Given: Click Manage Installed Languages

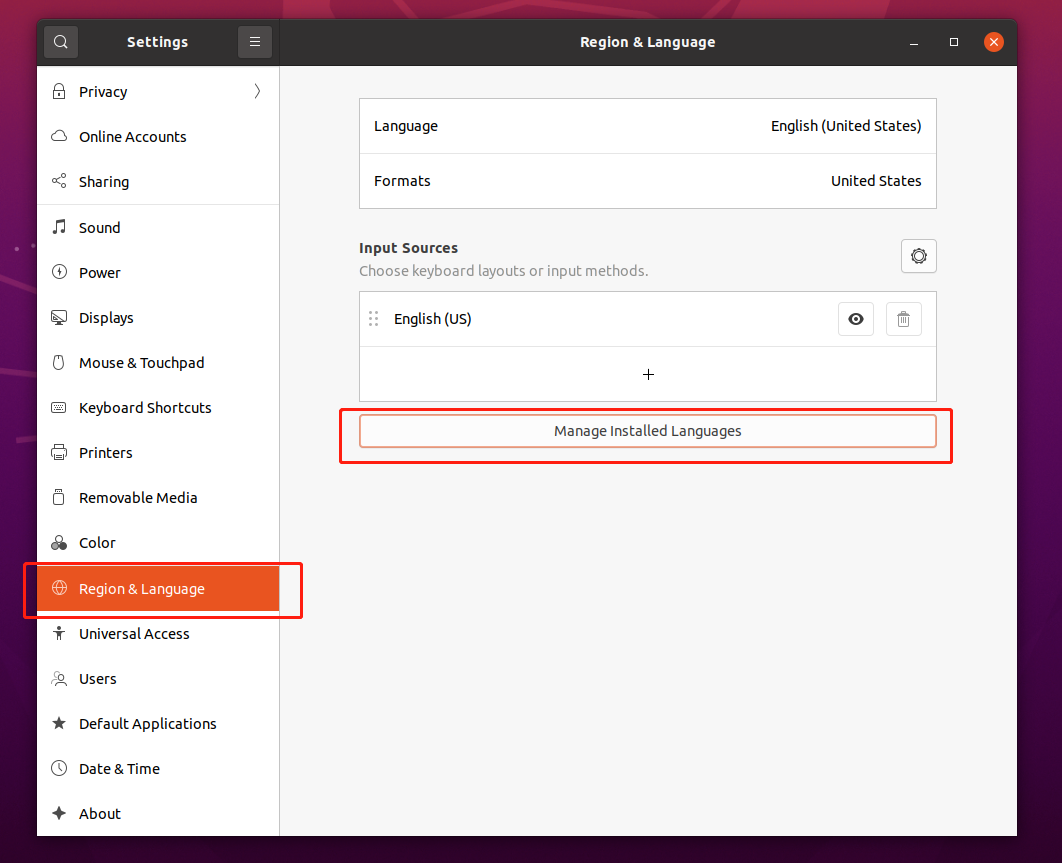Looking at the screenshot, I should (647, 430).
